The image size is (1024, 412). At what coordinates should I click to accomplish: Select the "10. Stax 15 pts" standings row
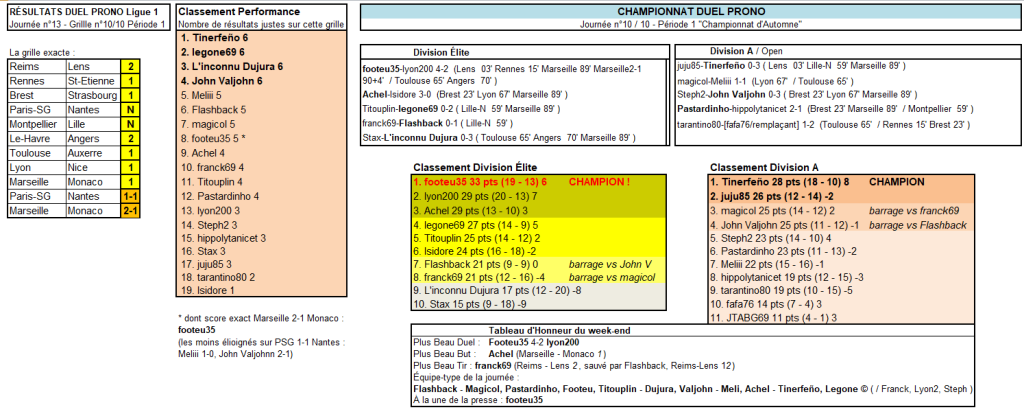463,304
